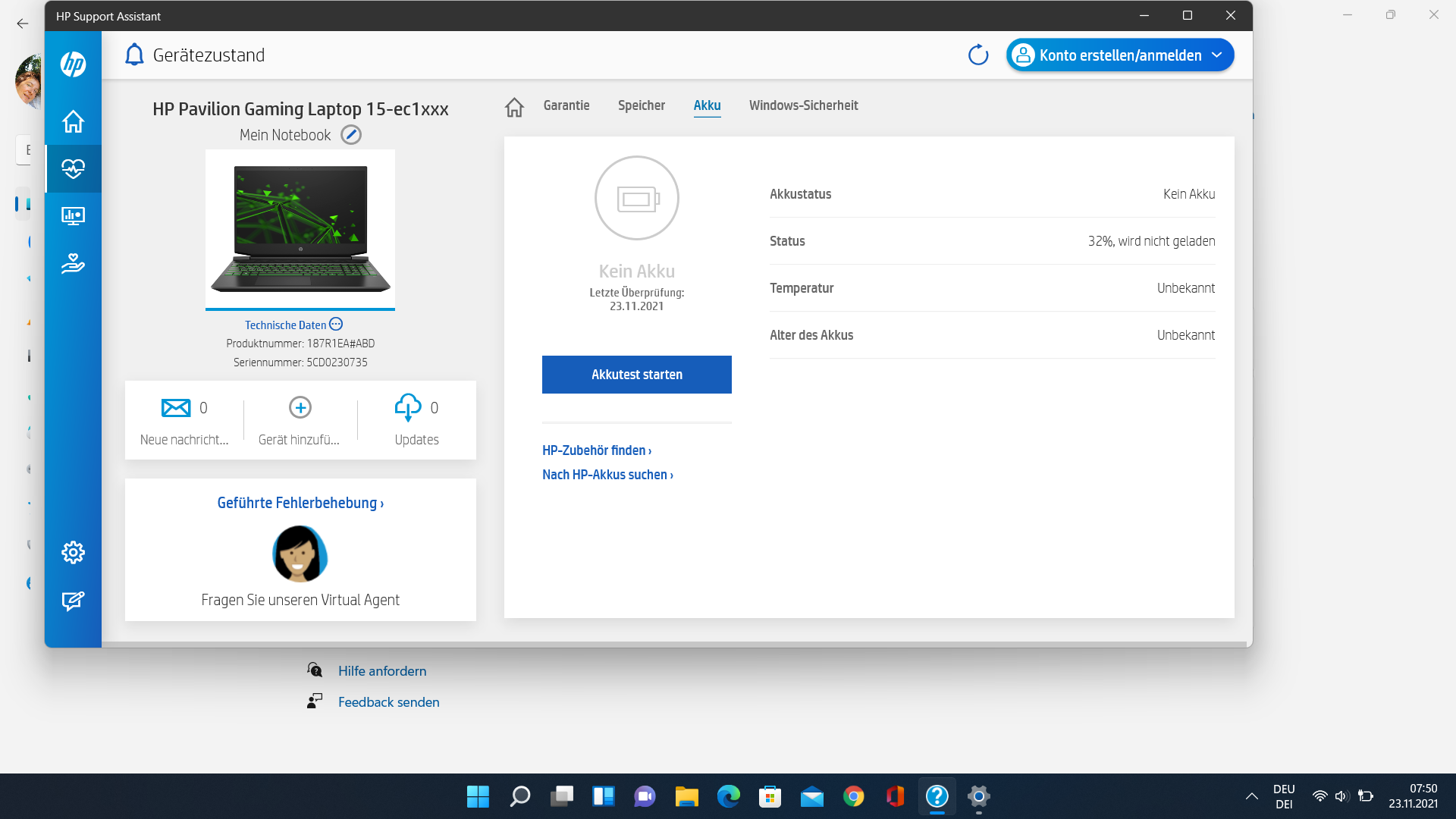
Task: Select the device health heartbeat icon
Action: coord(73,168)
